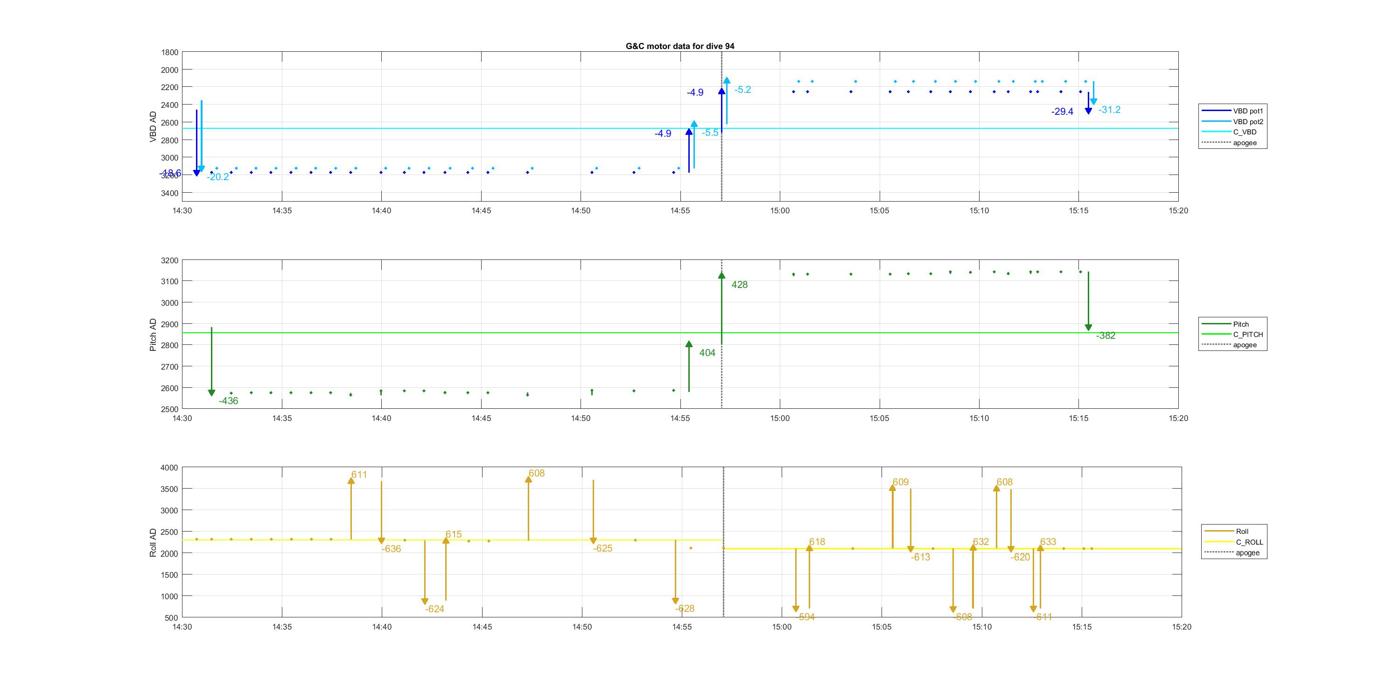Click the '-5.5' VBD annotation

pyautogui.click(x=710, y=132)
